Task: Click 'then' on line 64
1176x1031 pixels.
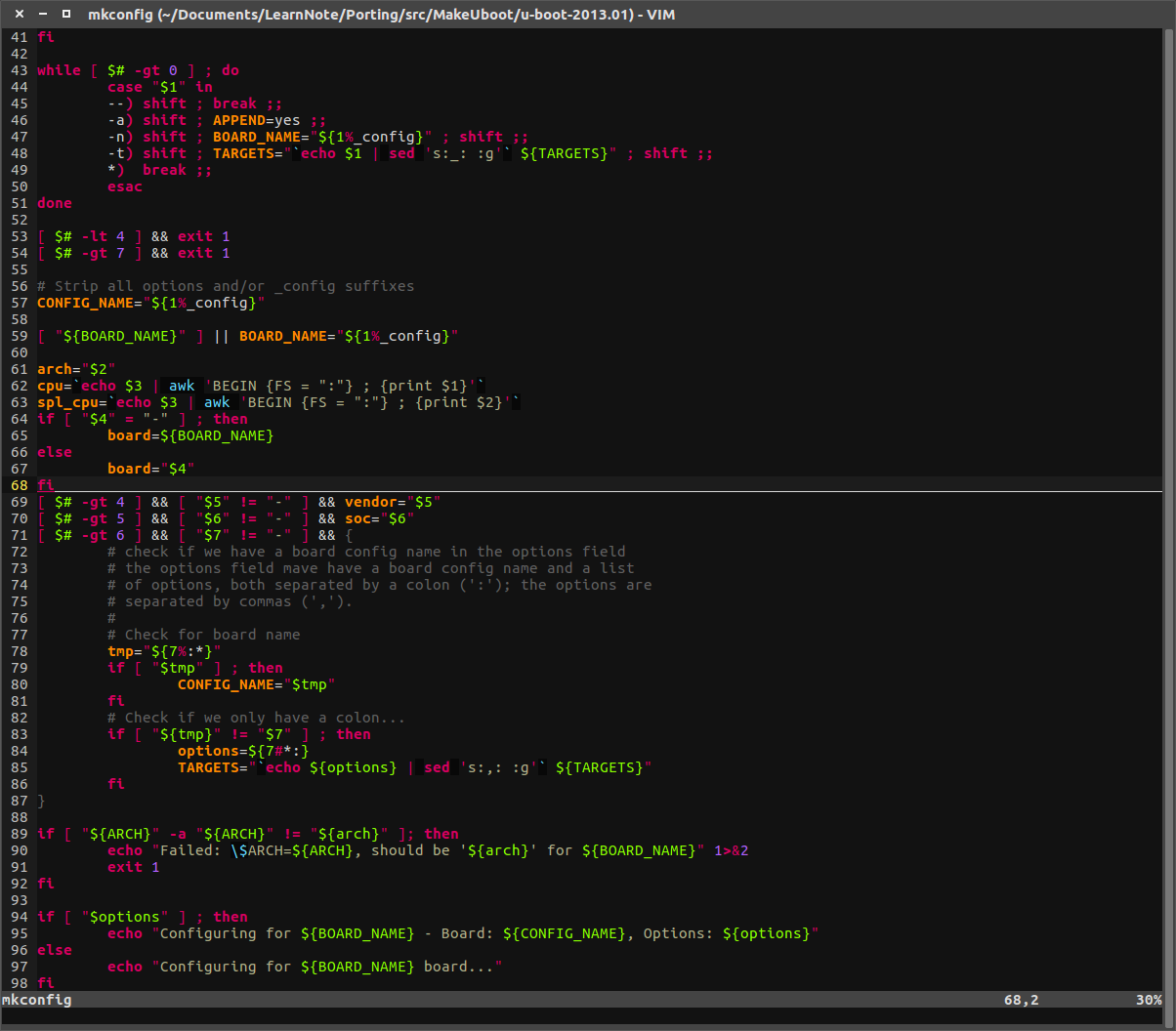Action: 231,419
